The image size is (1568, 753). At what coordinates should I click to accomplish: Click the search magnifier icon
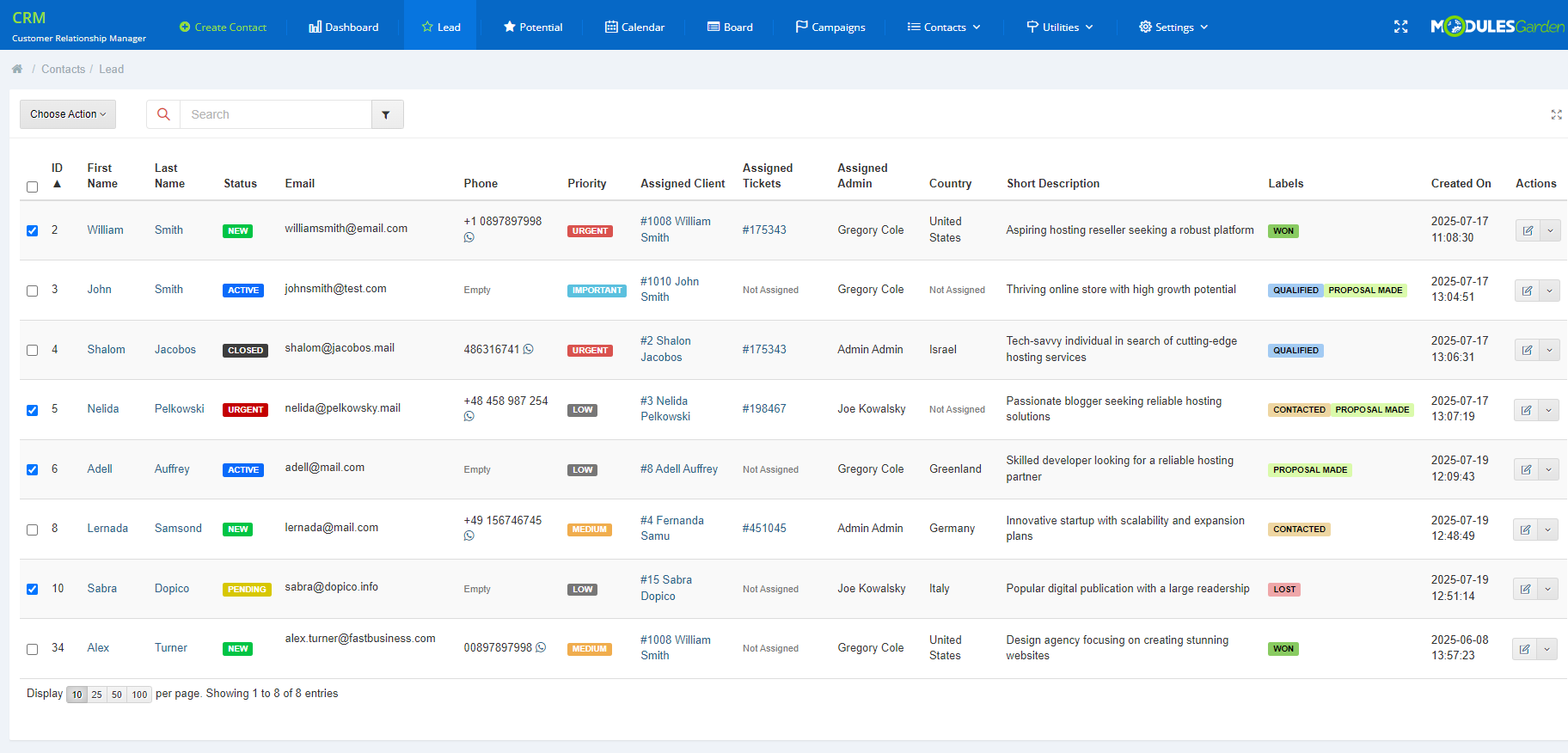pyautogui.click(x=163, y=114)
